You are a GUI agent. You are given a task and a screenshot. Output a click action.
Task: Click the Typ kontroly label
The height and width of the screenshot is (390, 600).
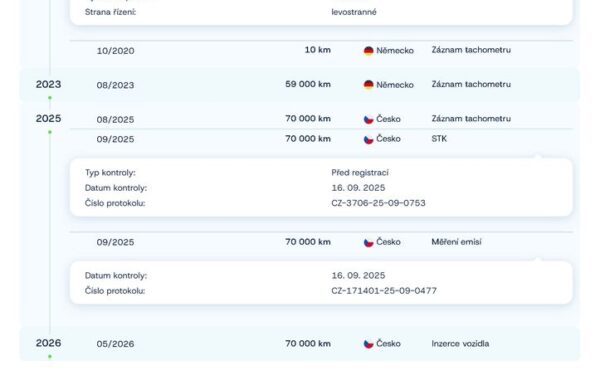[110, 173]
